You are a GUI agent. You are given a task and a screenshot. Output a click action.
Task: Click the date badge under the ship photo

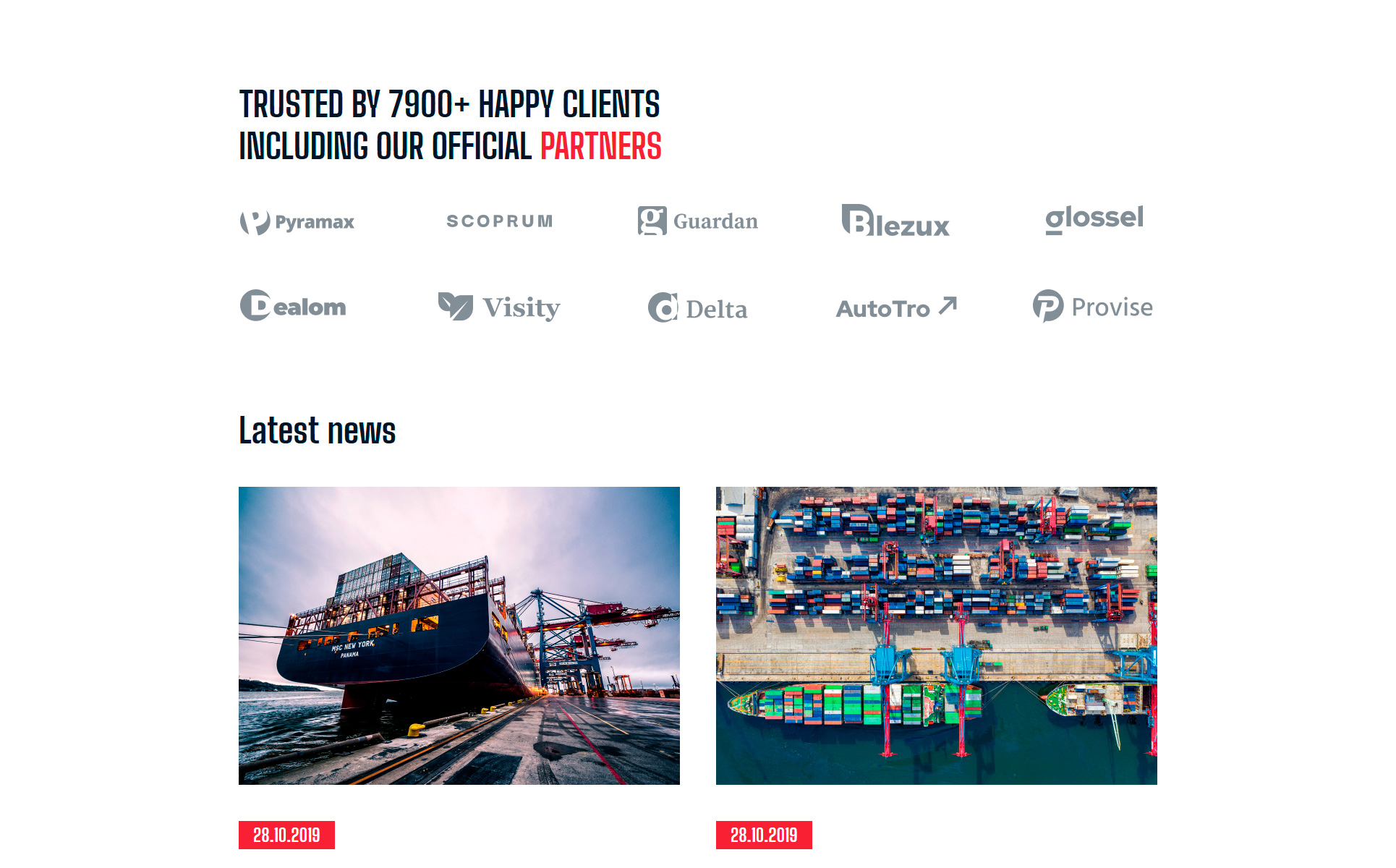[286, 835]
